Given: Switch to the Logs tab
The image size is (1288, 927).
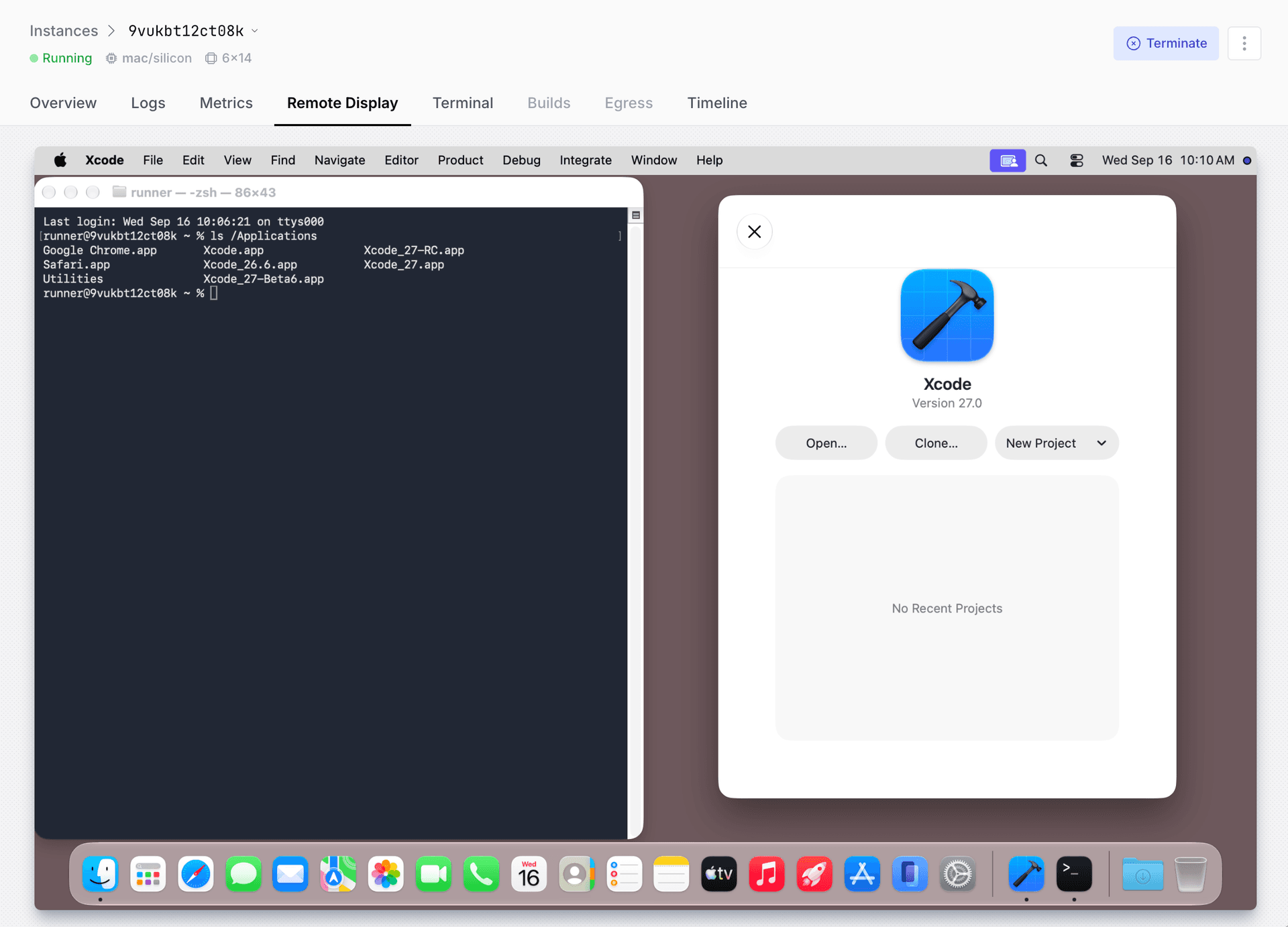Looking at the screenshot, I should [148, 103].
